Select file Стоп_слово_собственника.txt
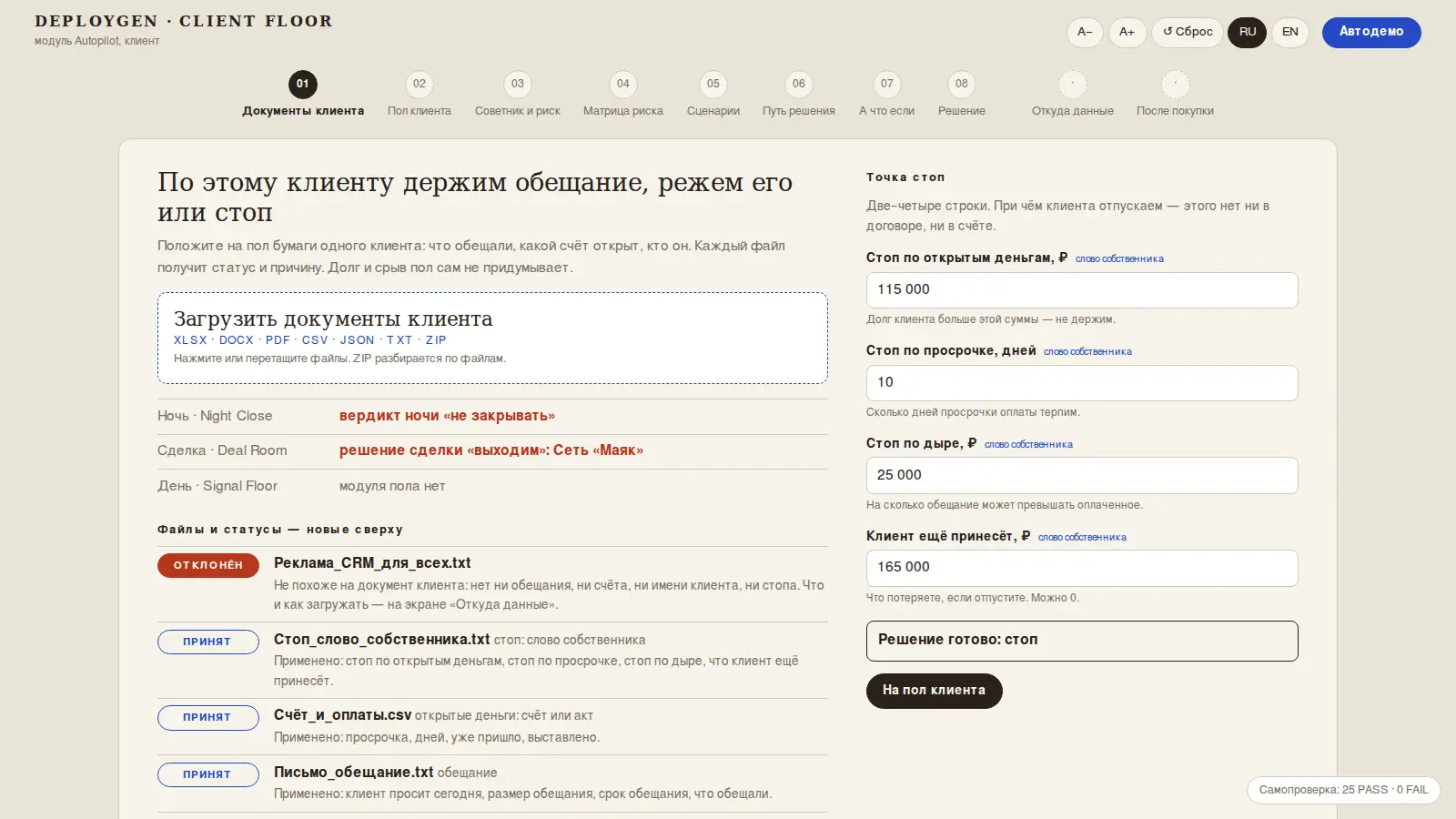 381,640
